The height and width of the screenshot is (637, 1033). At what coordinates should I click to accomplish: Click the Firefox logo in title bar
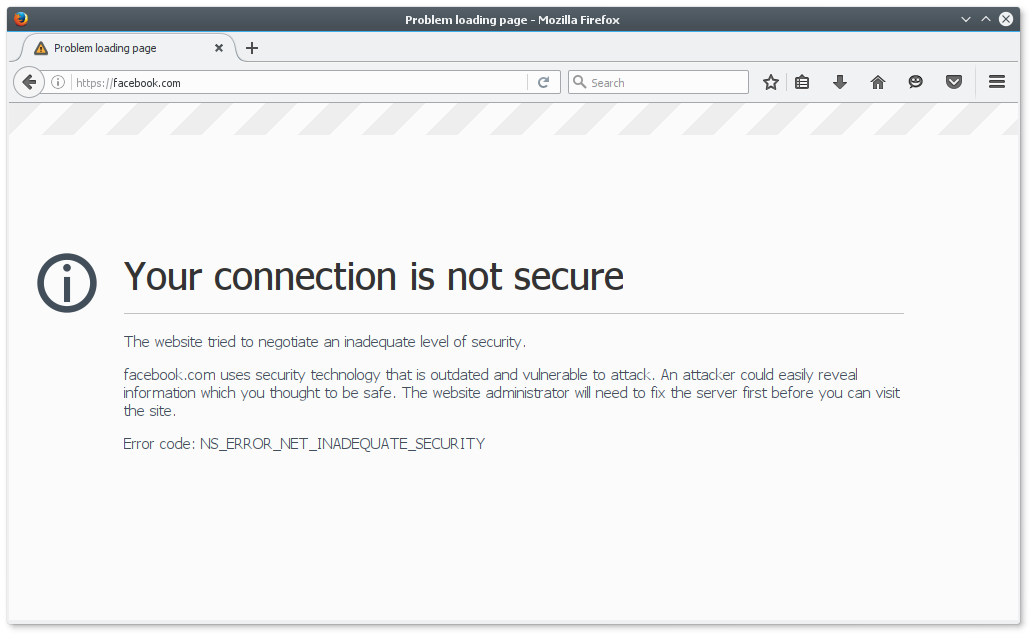tap(21, 18)
